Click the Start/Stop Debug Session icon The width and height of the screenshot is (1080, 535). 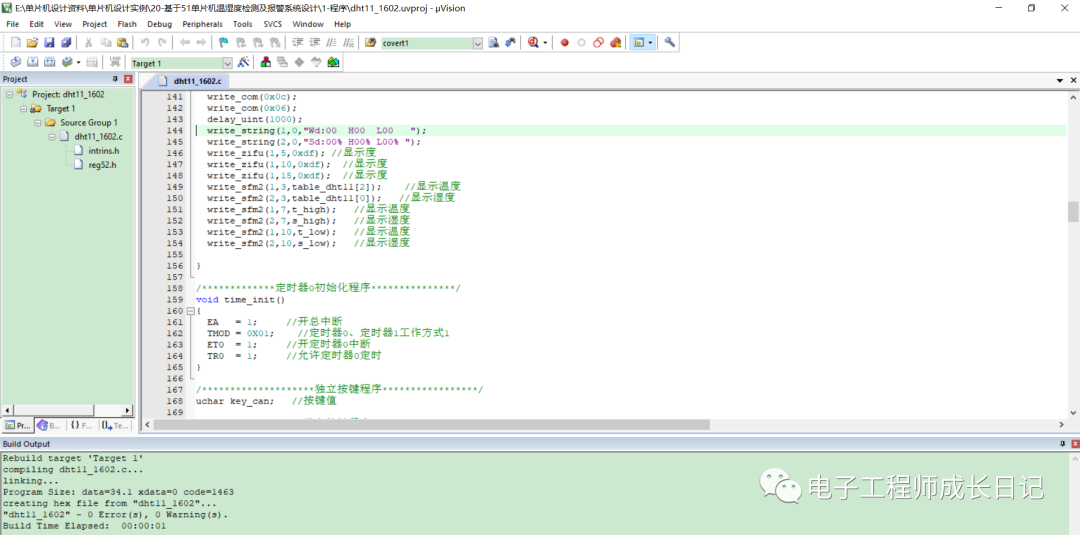(x=534, y=43)
